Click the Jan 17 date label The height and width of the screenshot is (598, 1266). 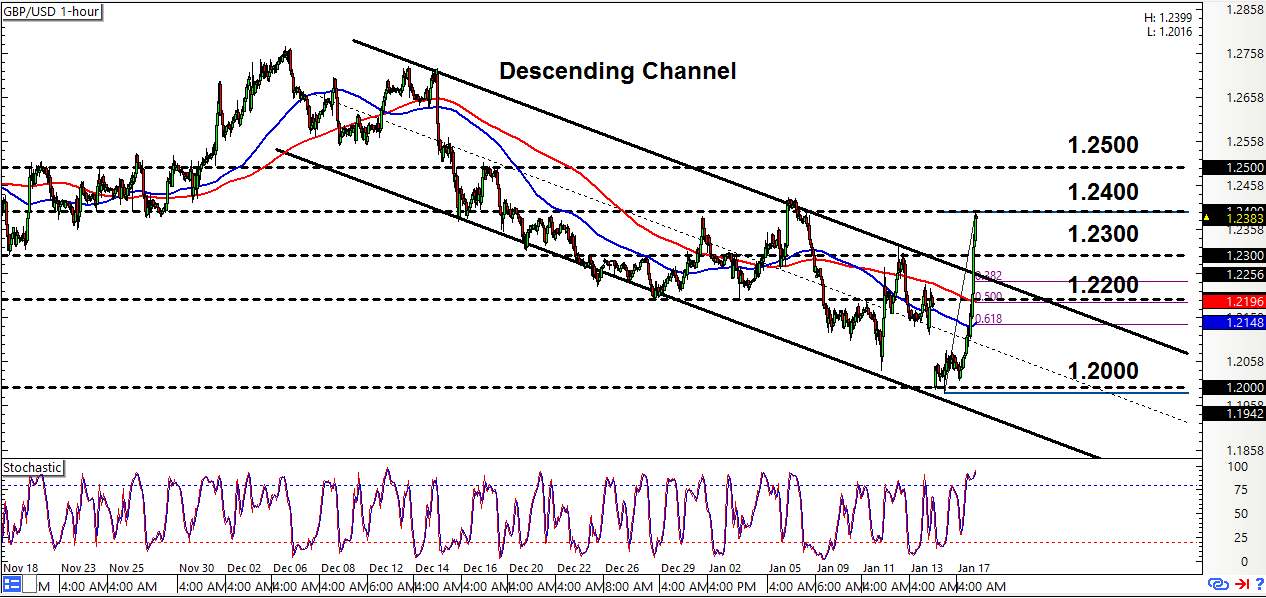tap(974, 568)
